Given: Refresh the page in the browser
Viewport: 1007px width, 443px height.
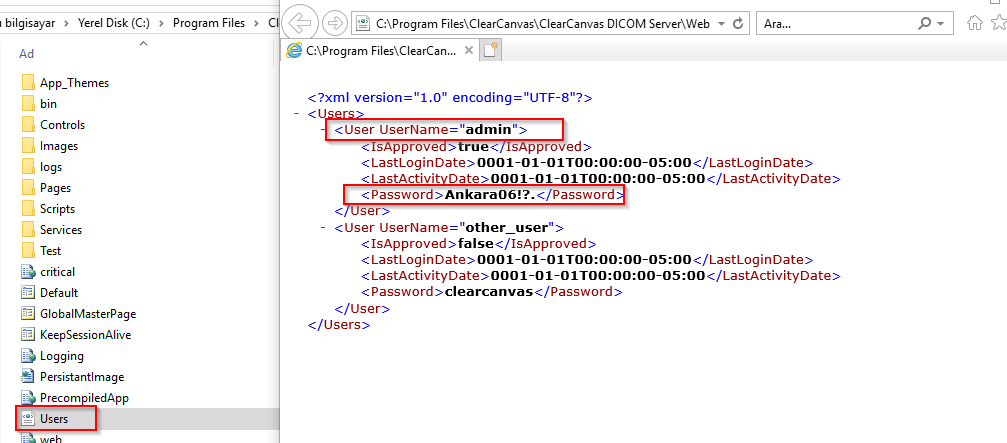Looking at the screenshot, I should coord(738,24).
